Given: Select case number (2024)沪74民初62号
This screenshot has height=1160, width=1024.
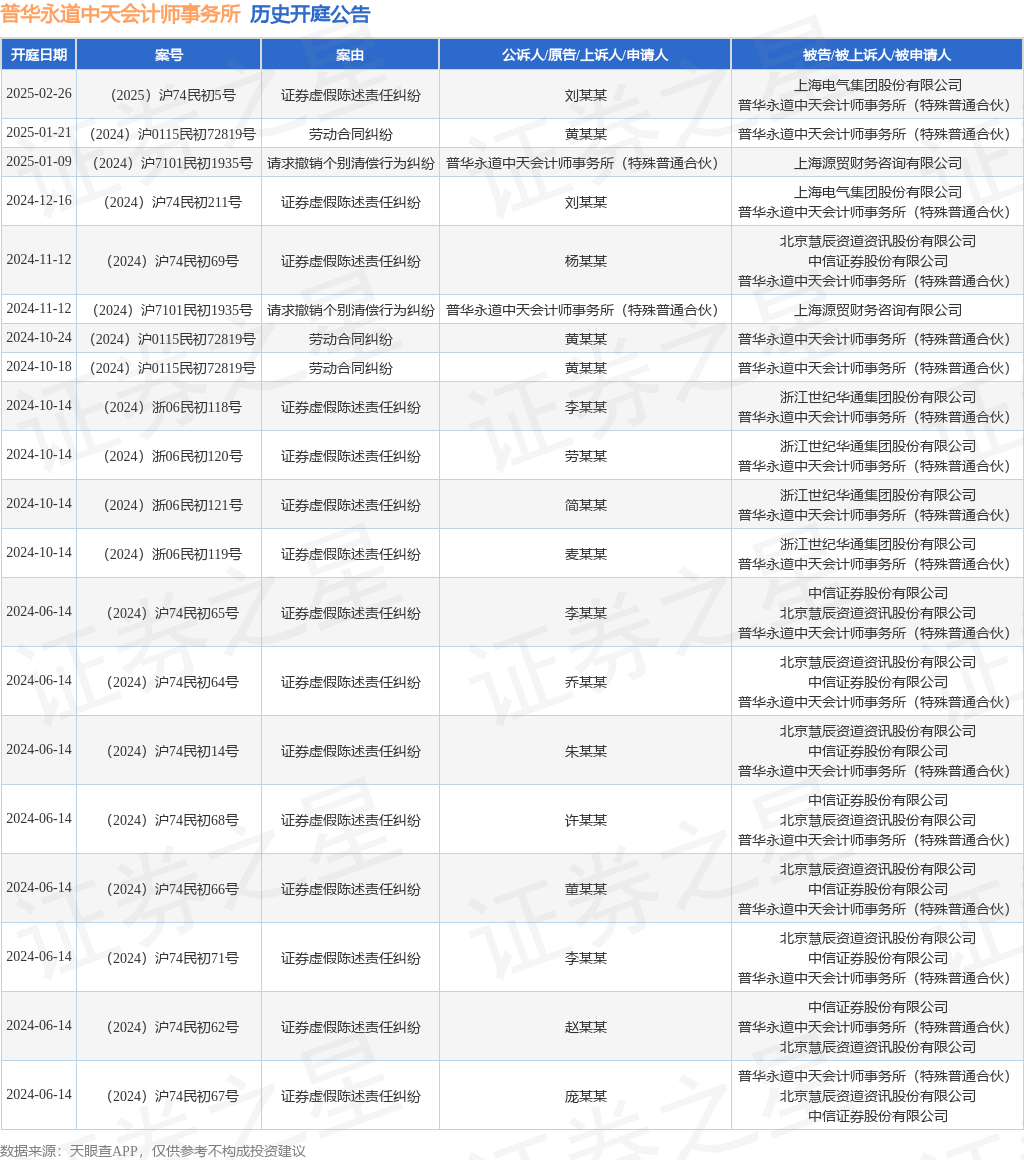Looking at the screenshot, I should 169,1028.
